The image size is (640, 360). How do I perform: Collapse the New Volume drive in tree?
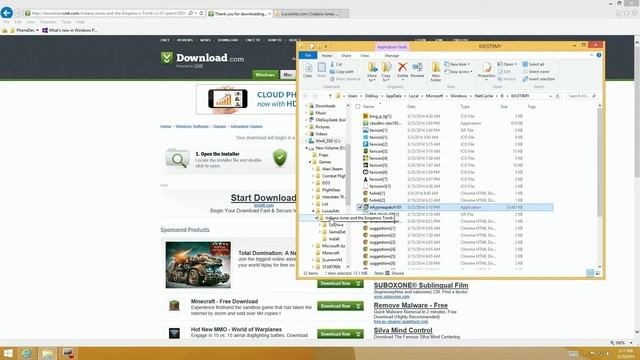[x=307, y=148]
